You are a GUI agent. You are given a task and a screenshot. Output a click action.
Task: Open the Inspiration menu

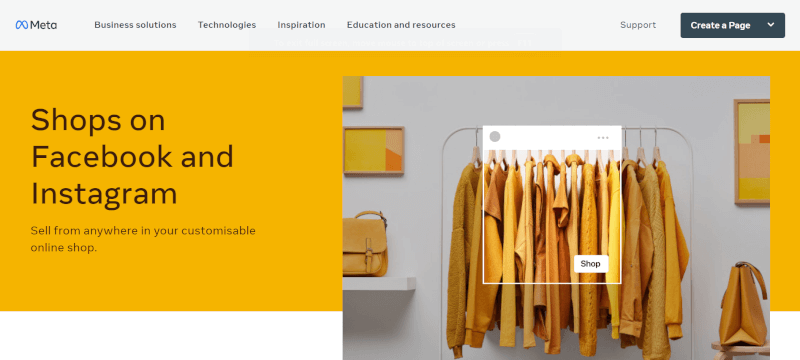pyautogui.click(x=302, y=25)
